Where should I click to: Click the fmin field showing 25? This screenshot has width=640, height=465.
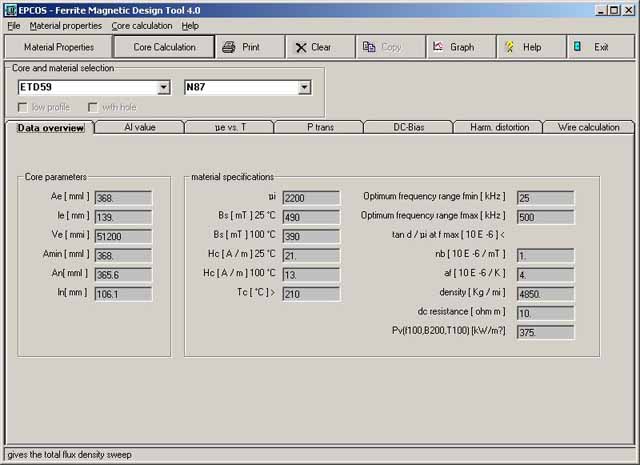[545, 198]
